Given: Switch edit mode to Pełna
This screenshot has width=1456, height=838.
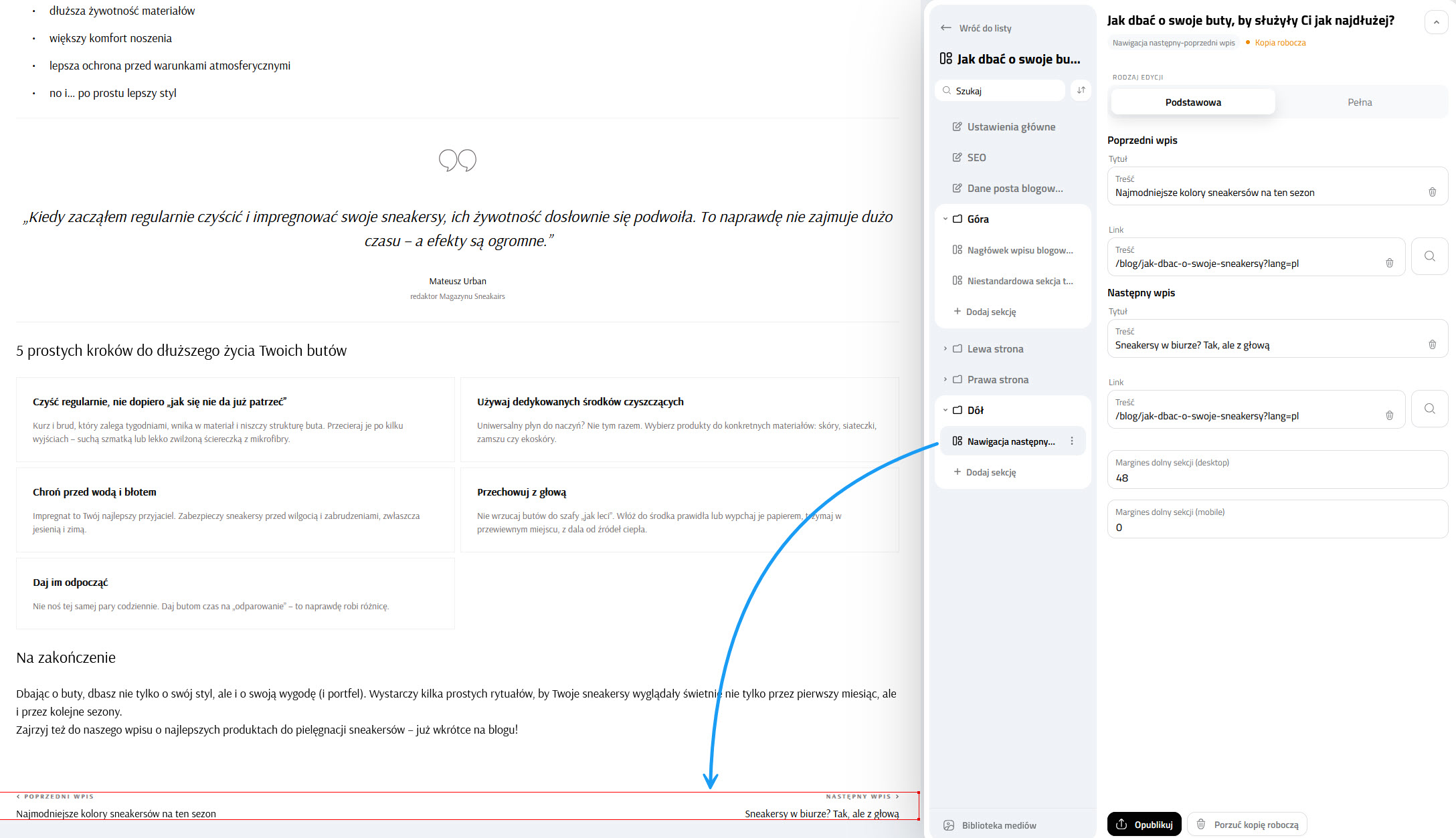Looking at the screenshot, I should tap(1359, 102).
